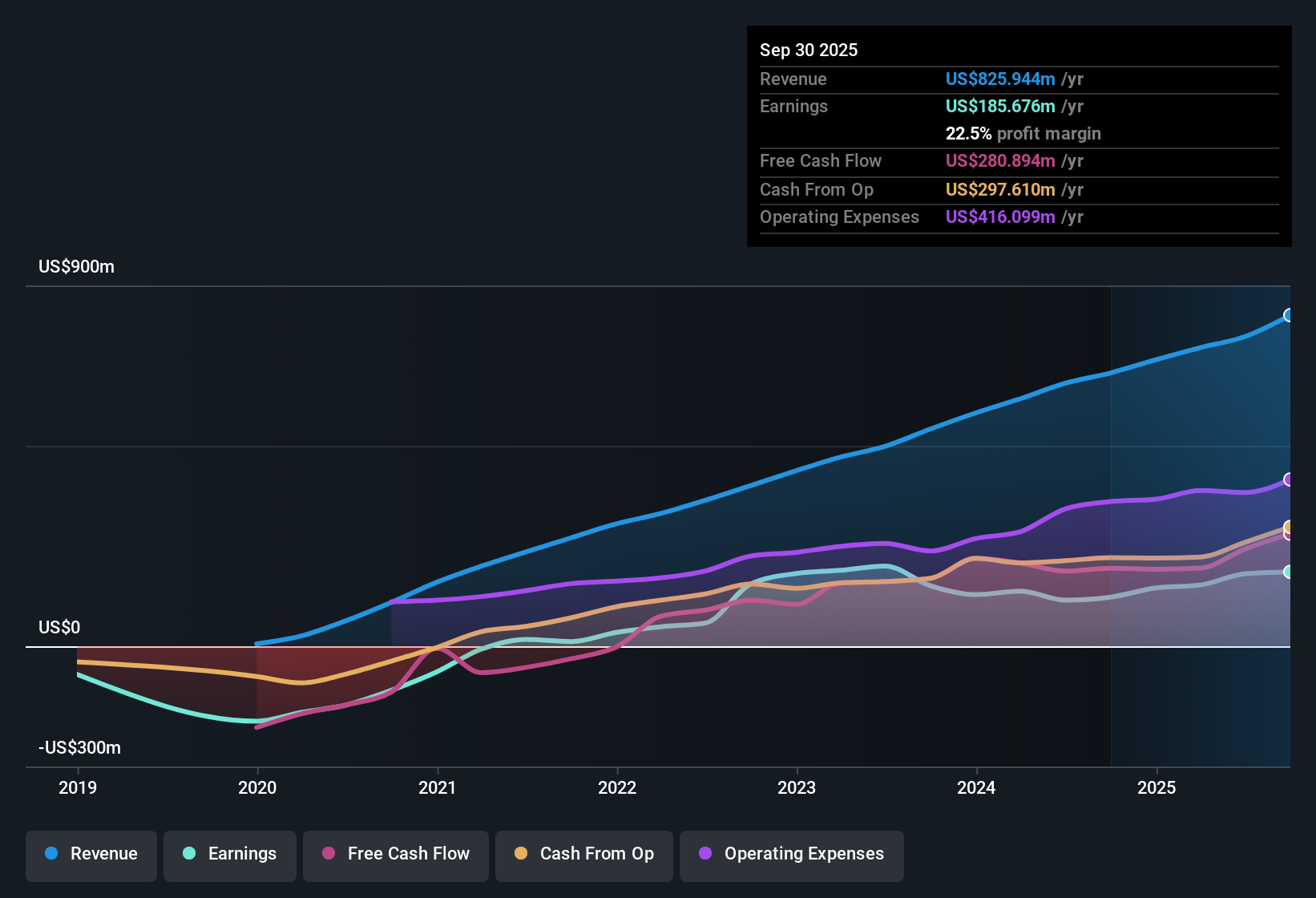Screen dimensions: 1316x898
Task: Click the blue Revenue endpoint marker
Action: point(1288,315)
